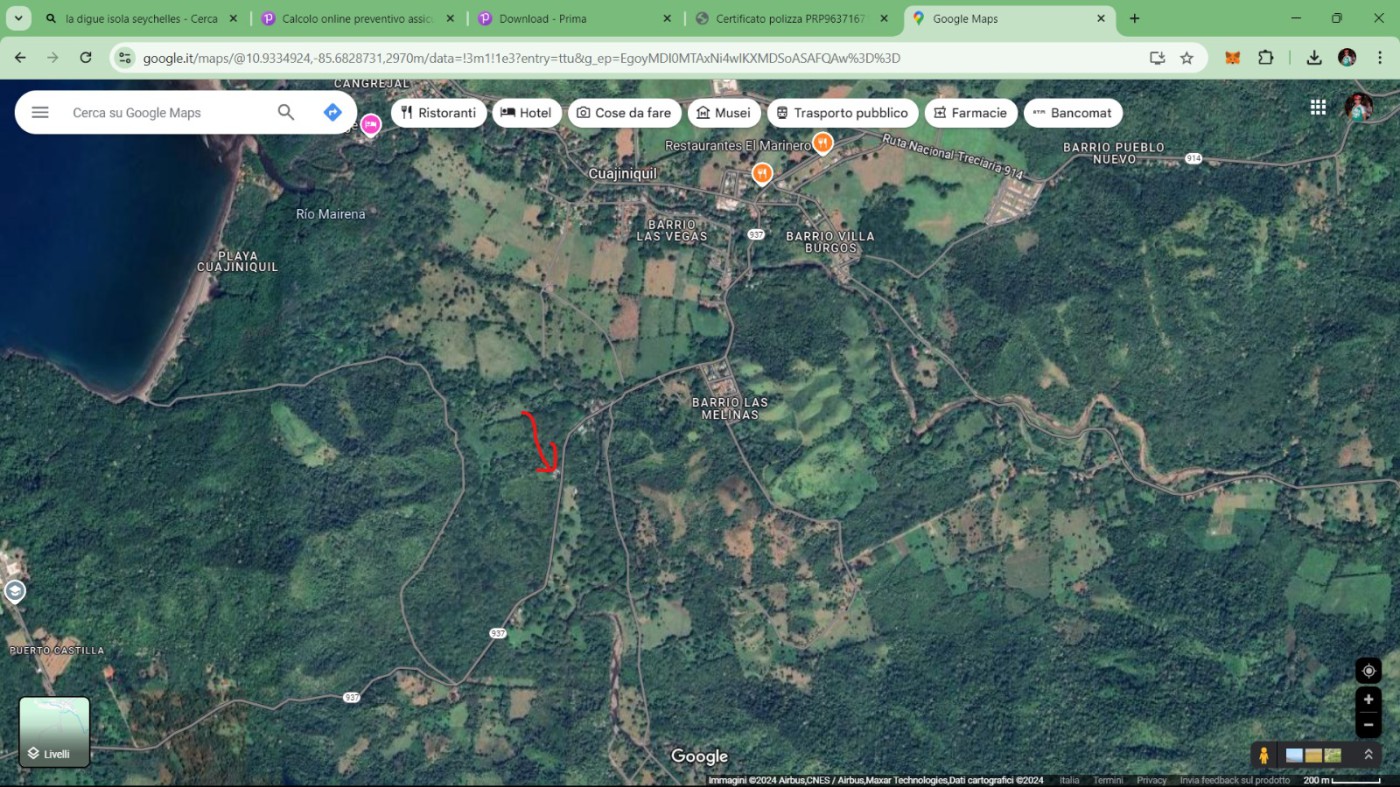The width and height of the screenshot is (1400, 787).
Task: Click the Invia feedback sul prodotto link
Action: pos(1235,780)
